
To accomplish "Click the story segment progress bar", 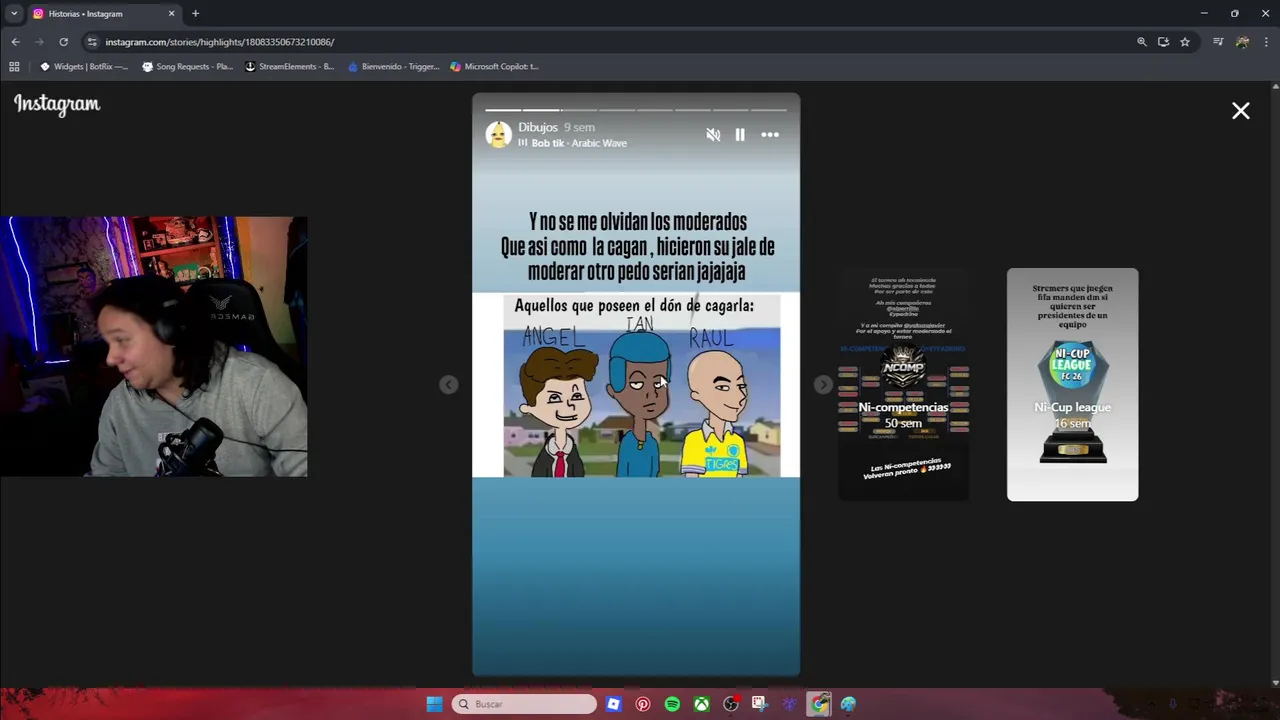I will click(x=636, y=110).
